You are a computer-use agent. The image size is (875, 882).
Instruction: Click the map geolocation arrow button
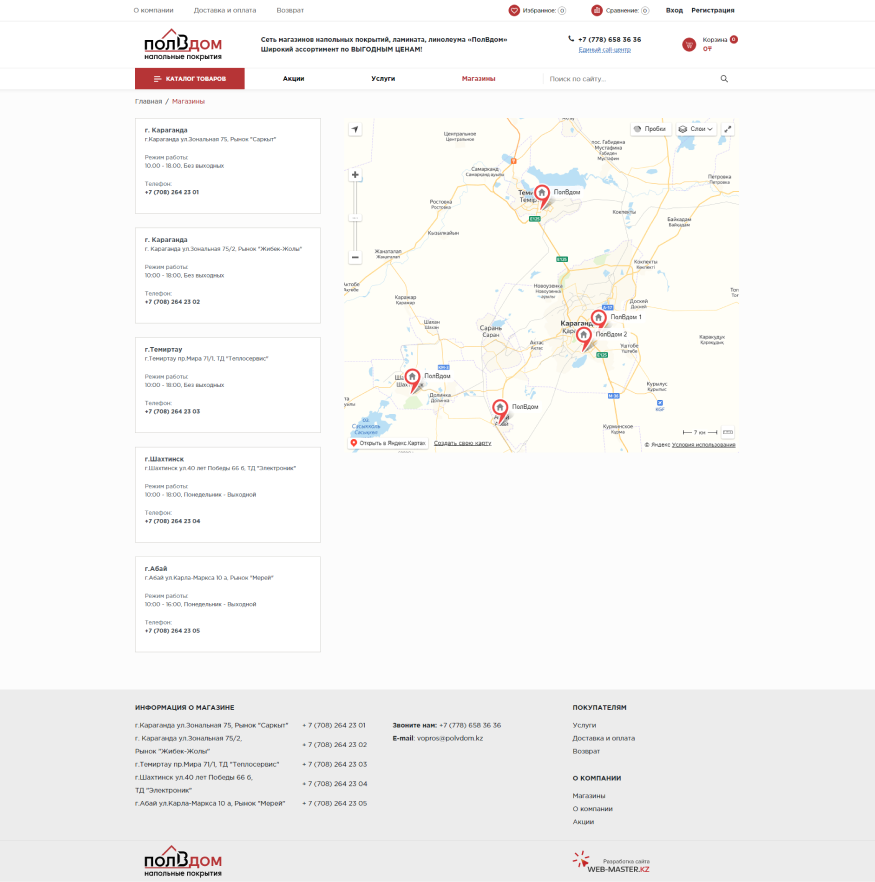[355, 129]
